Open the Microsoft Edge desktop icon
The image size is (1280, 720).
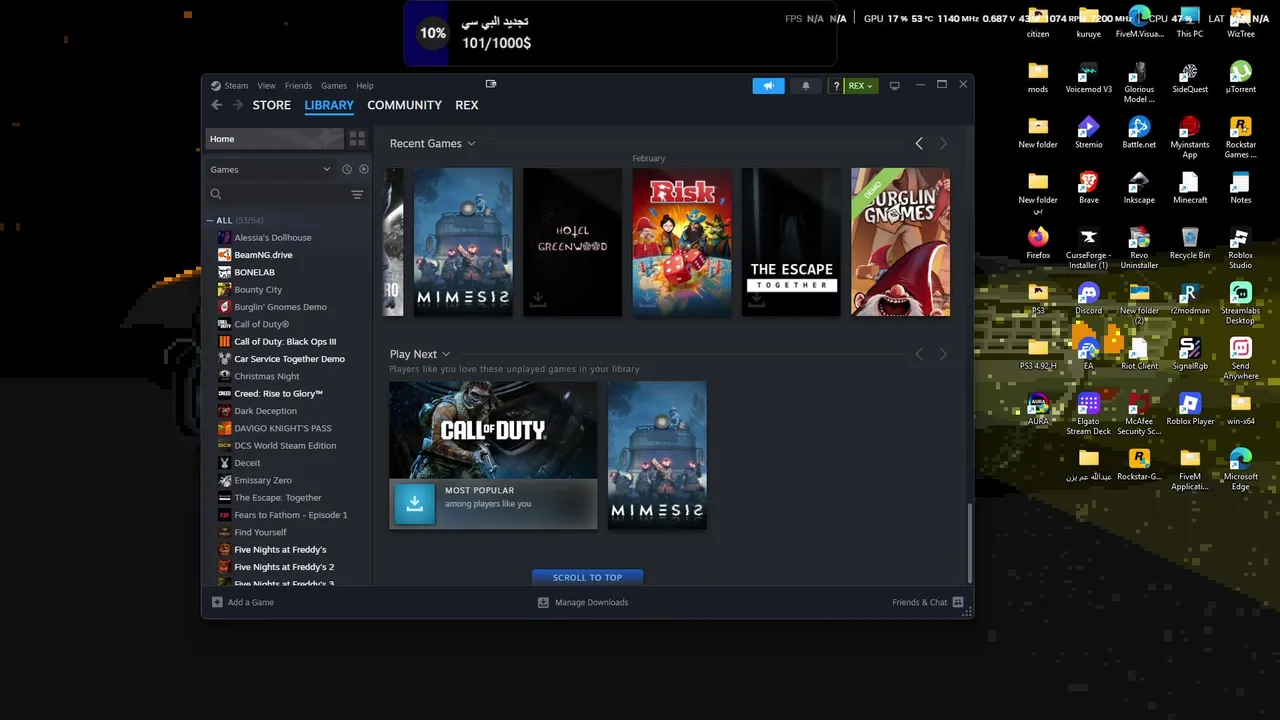point(1240,468)
